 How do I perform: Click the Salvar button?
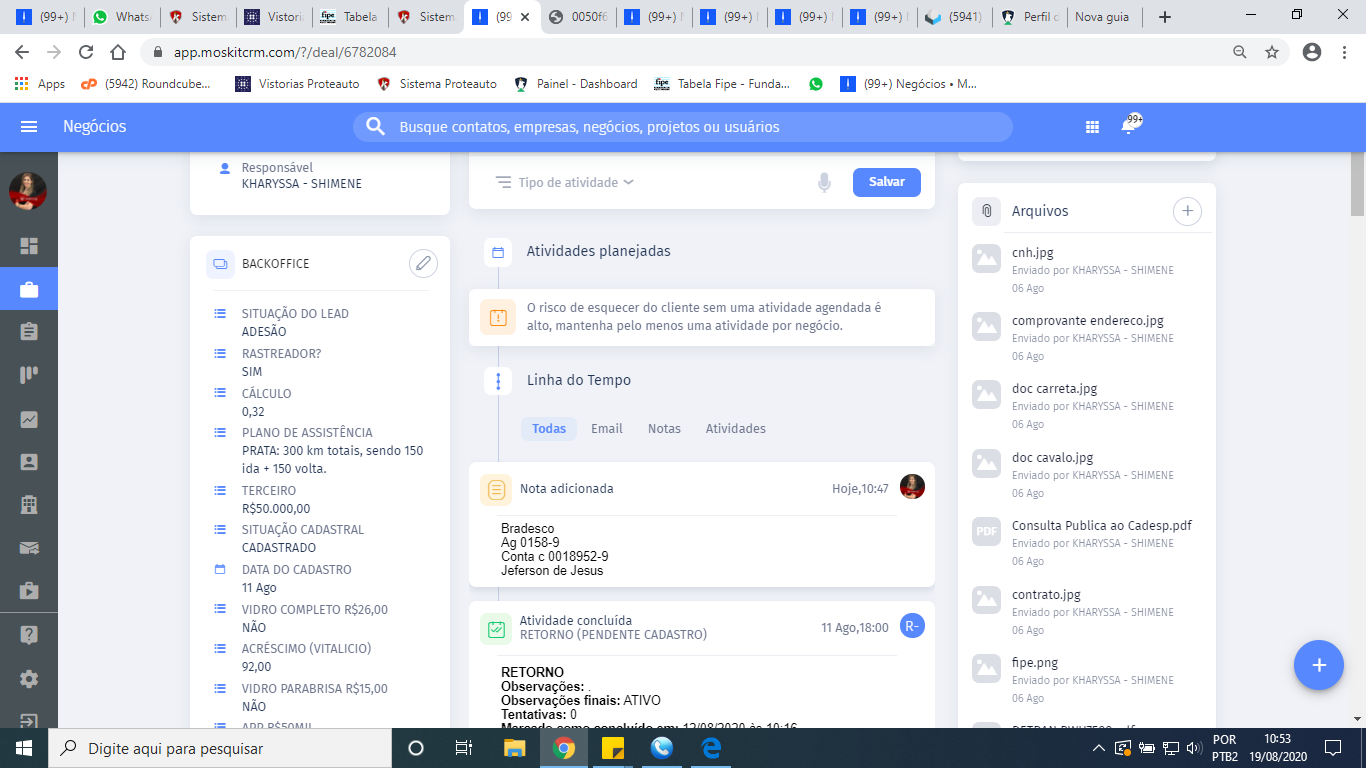tap(886, 182)
